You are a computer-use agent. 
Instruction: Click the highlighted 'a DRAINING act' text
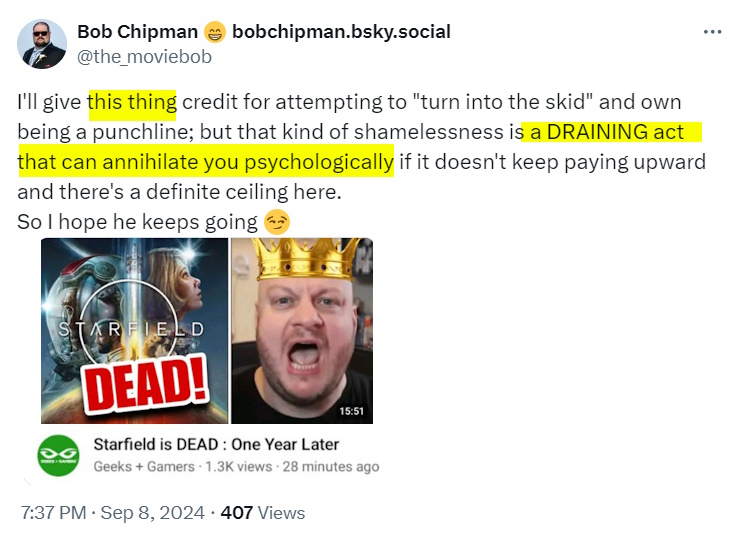[x=607, y=132]
